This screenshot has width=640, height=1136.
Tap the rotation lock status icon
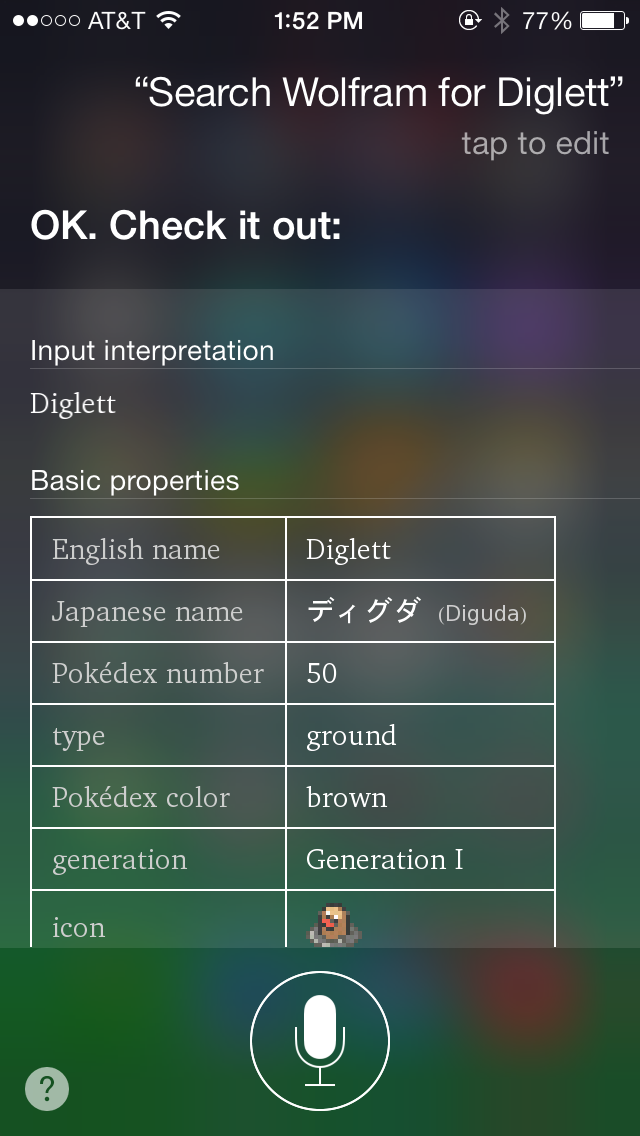pyautogui.click(x=469, y=21)
